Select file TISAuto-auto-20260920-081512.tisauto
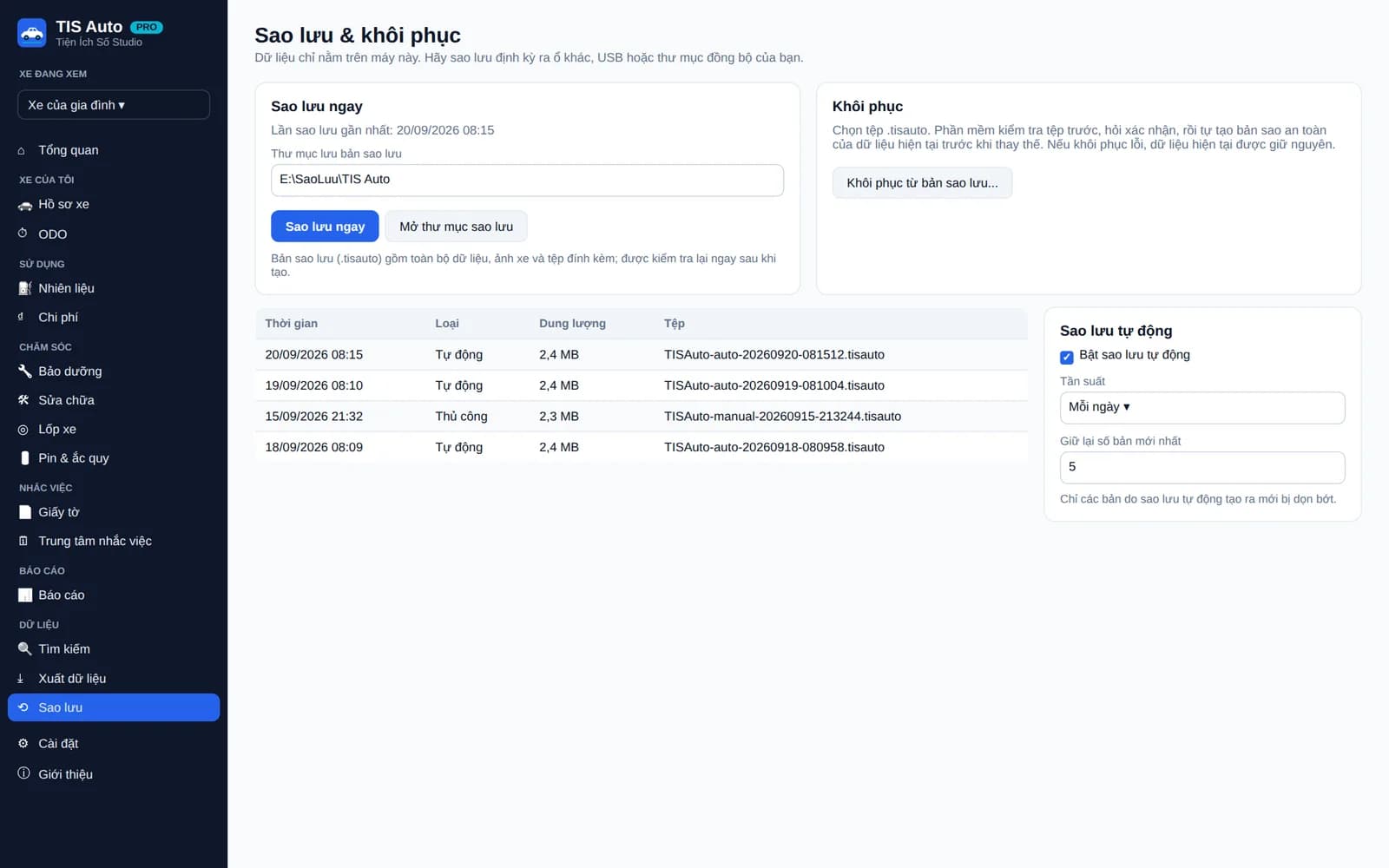This screenshot has height=868, width=1389. (774, 354)
